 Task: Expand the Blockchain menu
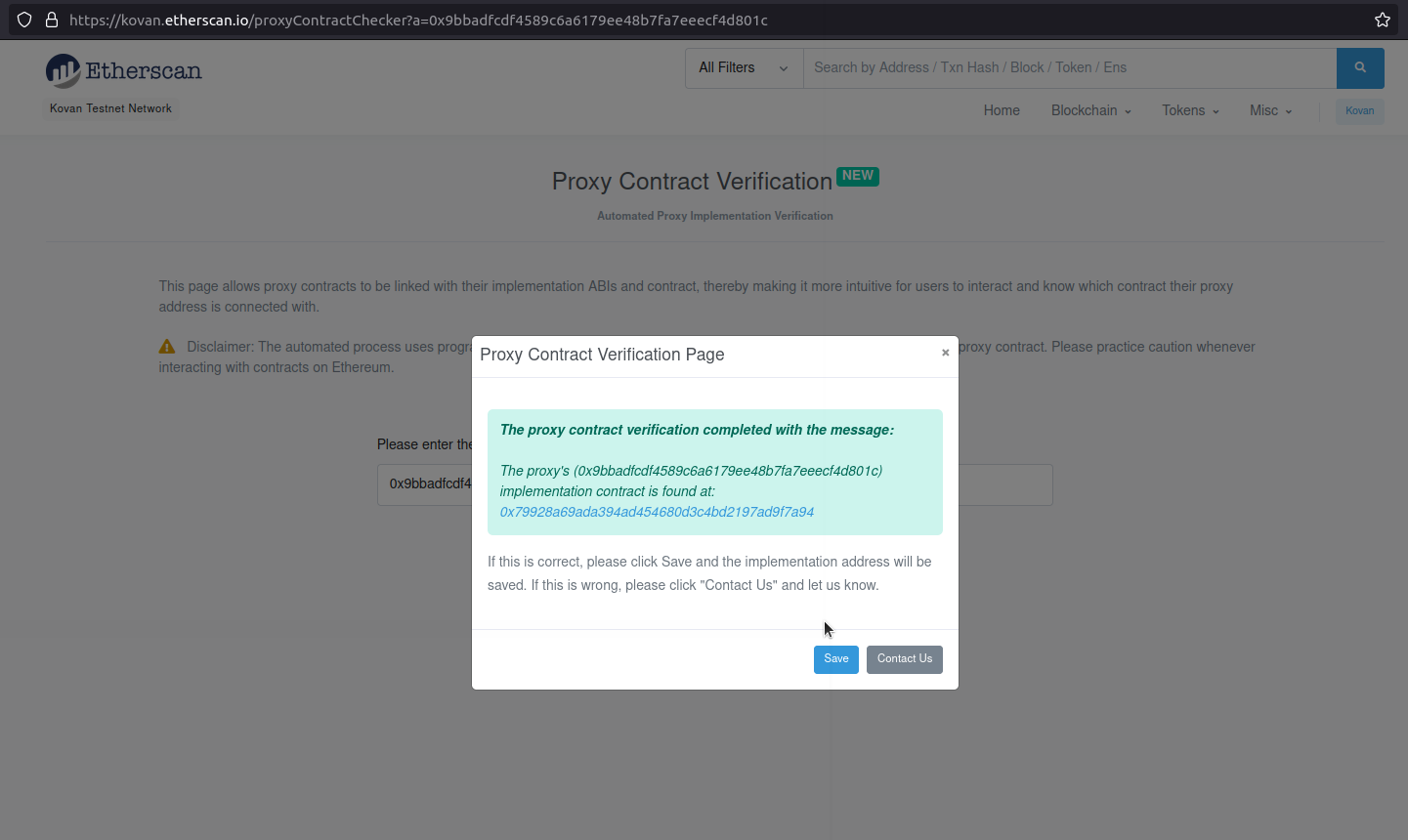pyautogui.click(x=1090, y=110)
